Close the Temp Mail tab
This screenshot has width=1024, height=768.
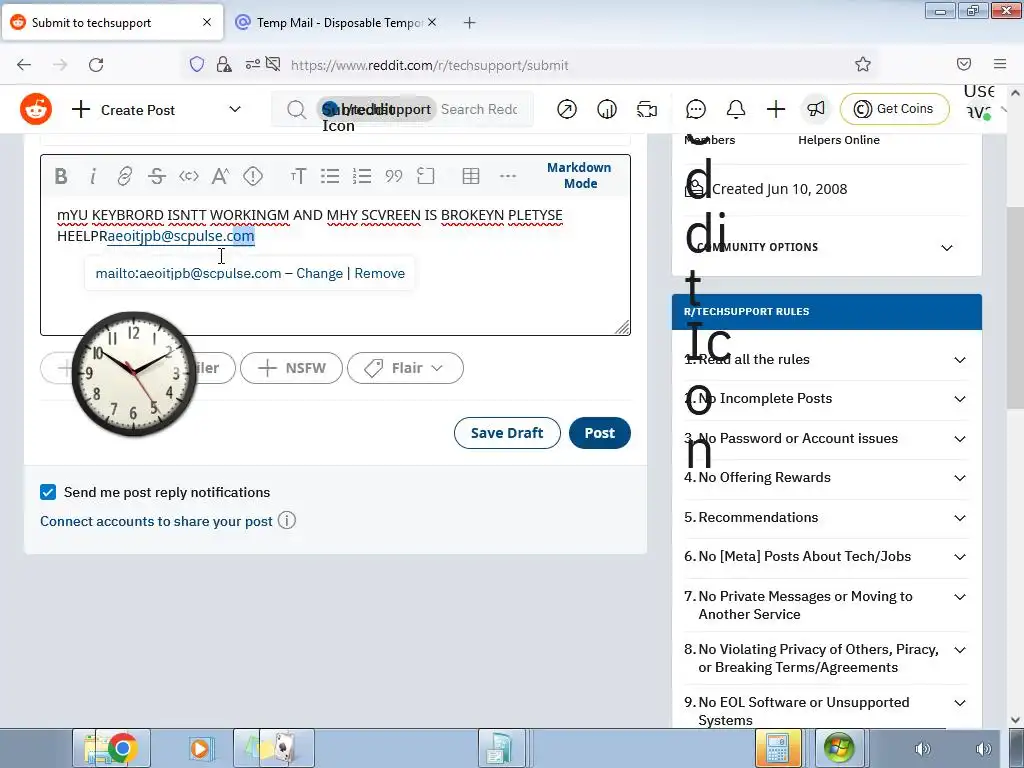[x=432, y=22]
